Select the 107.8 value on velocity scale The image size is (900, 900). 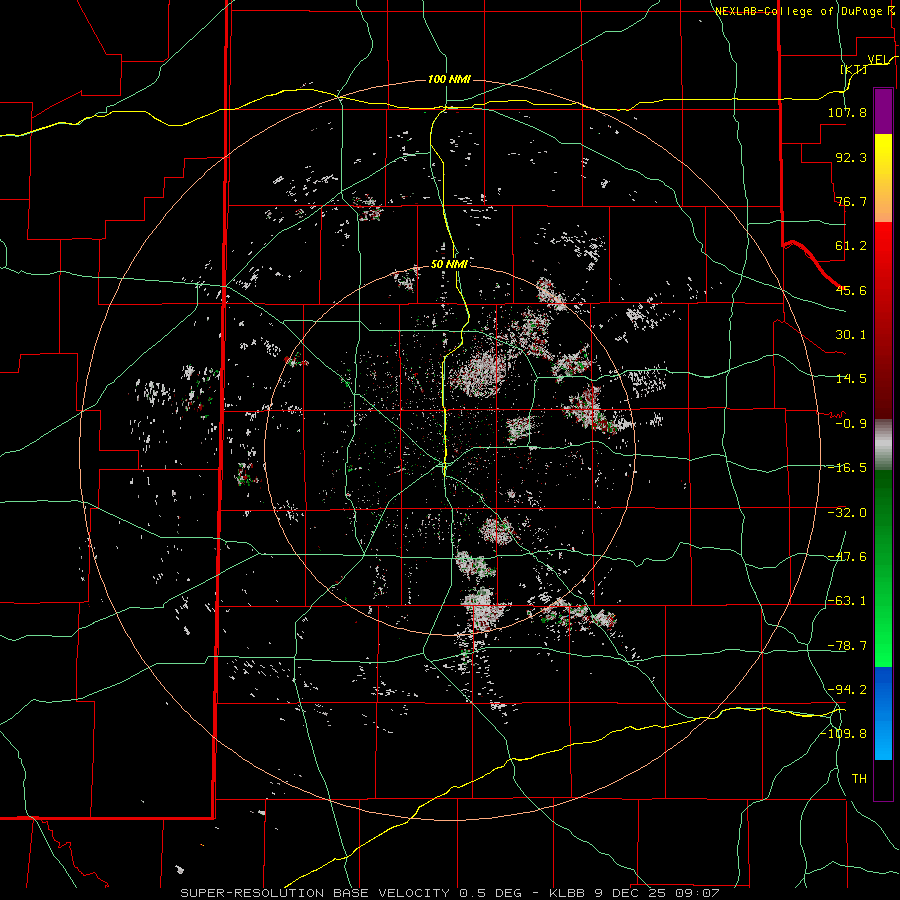pos(847,112)
